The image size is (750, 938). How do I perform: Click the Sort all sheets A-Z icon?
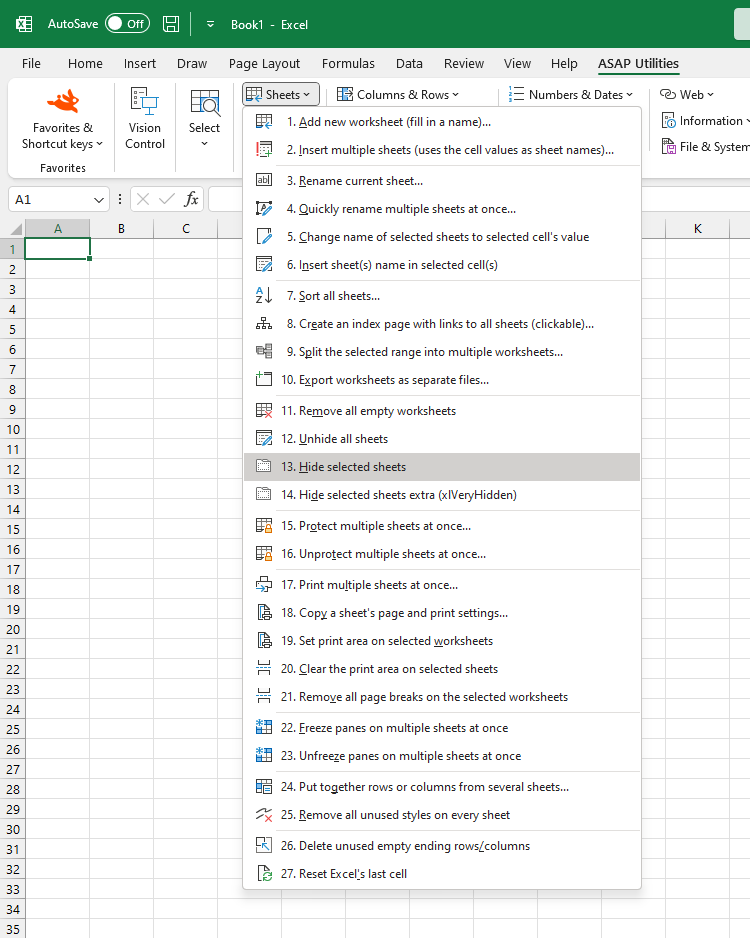click(264, 296)
